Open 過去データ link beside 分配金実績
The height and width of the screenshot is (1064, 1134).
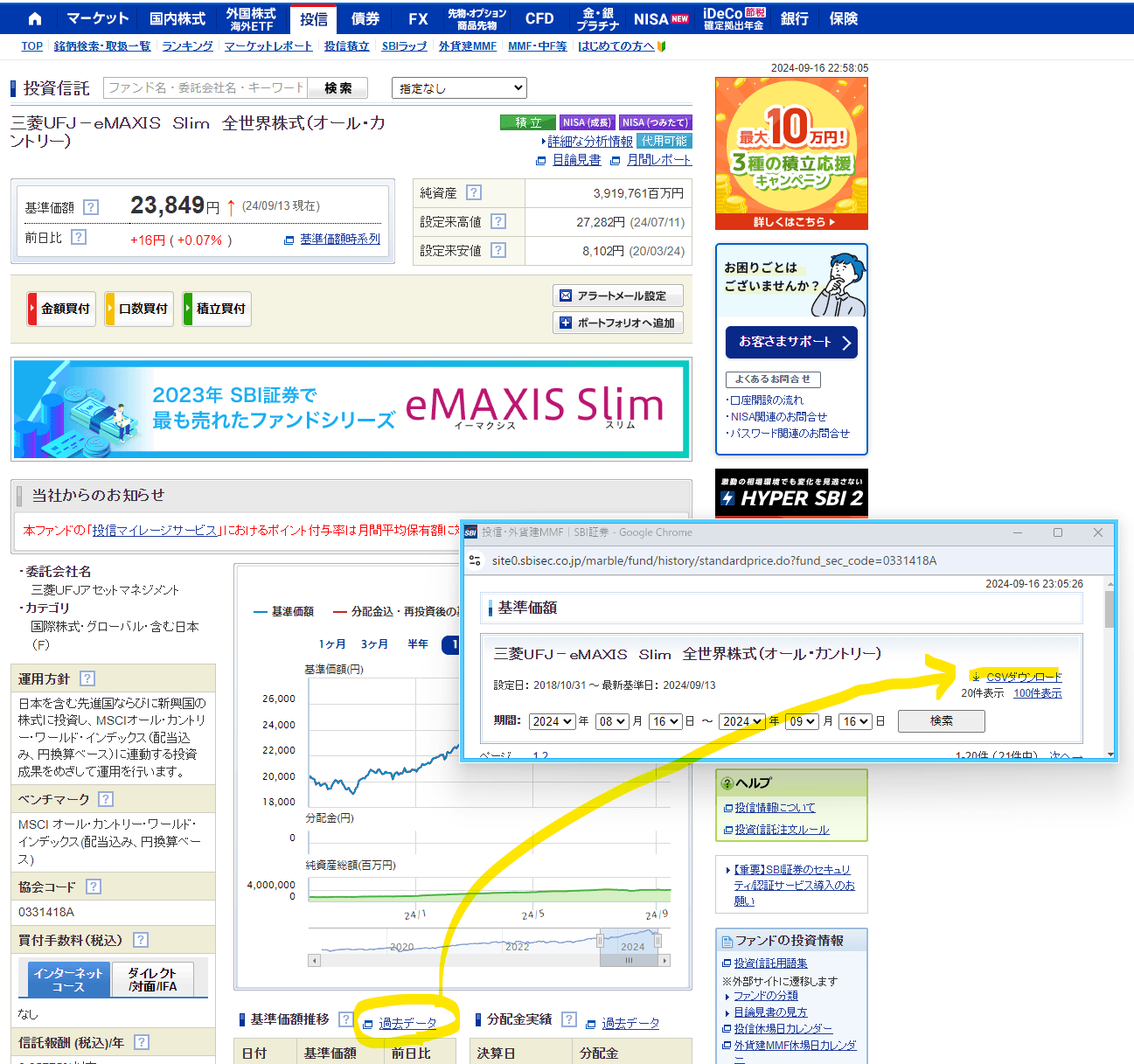(630, 1023)
